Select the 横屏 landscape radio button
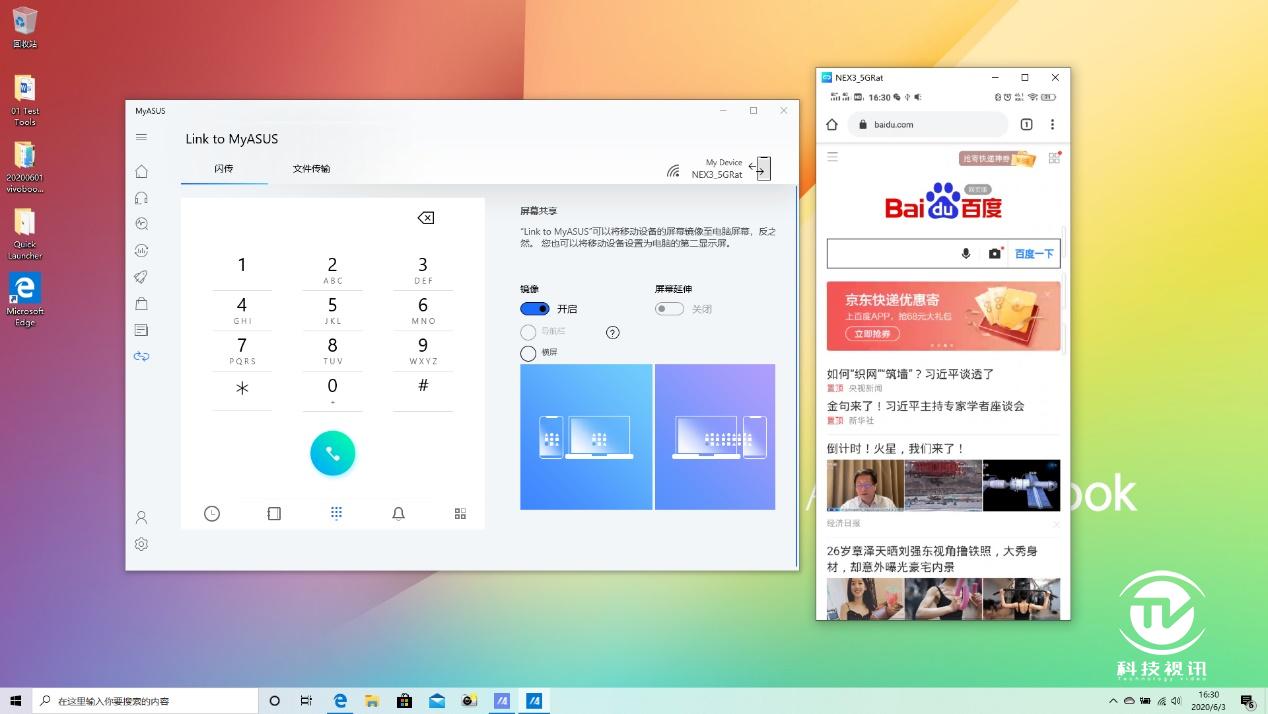The image size is (1268, 714). tap(528, 352)
